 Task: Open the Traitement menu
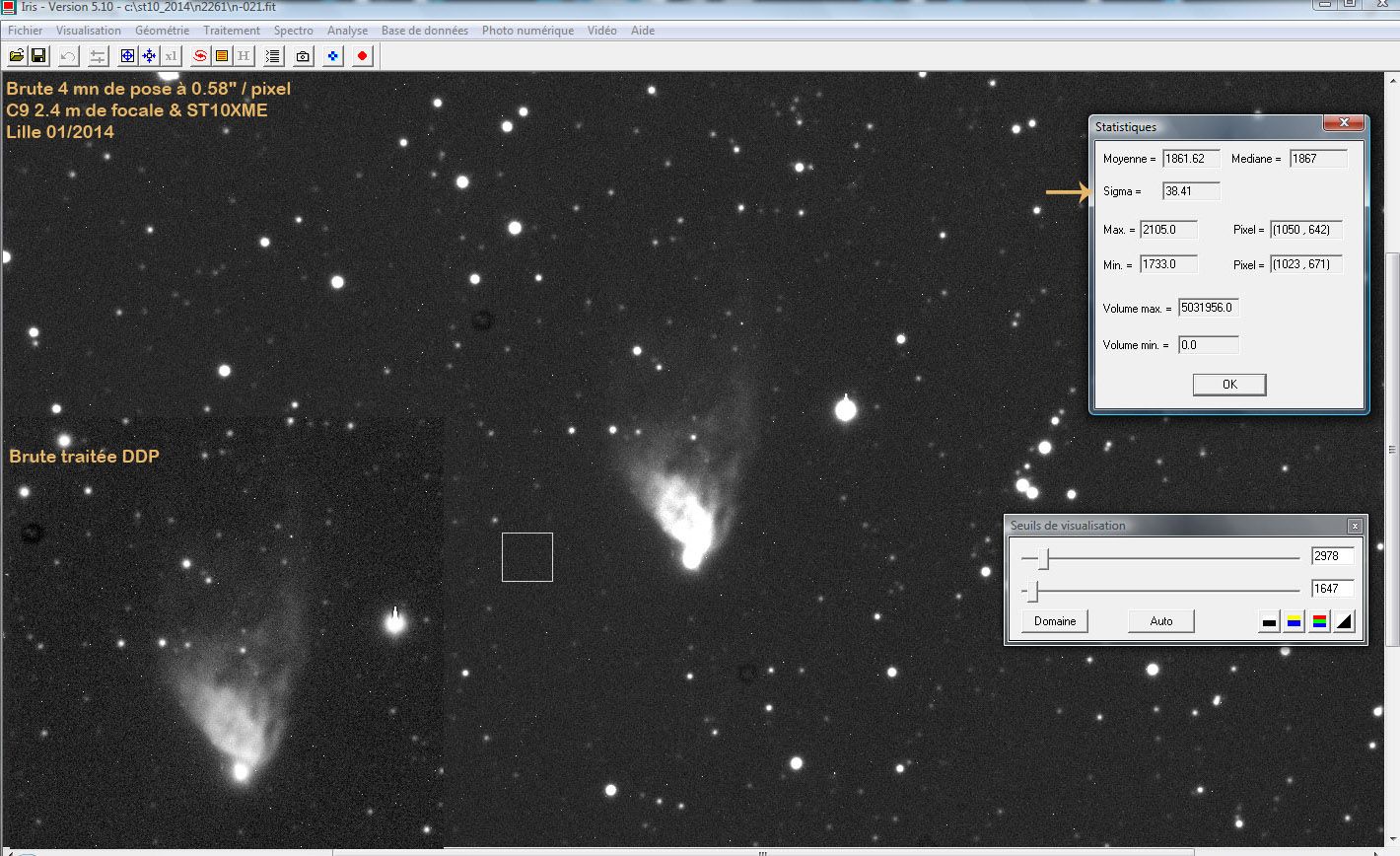232,31
